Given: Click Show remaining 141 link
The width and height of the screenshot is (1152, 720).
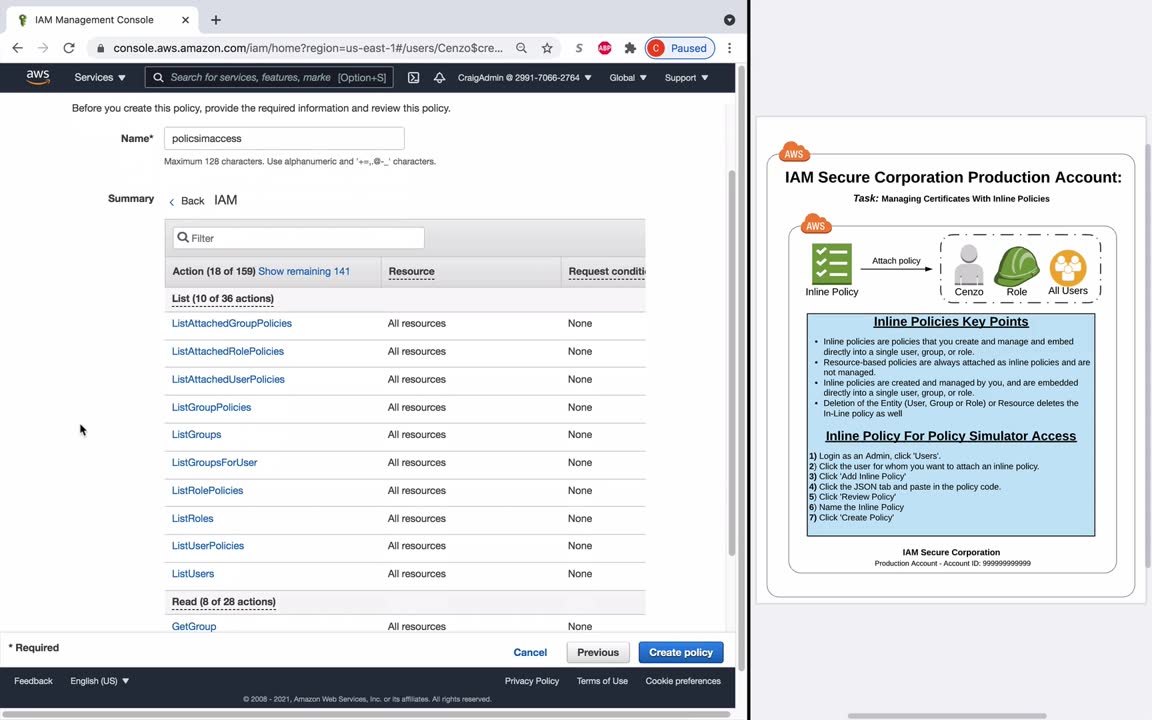Looking at the screenshot, I should (304, 271).
